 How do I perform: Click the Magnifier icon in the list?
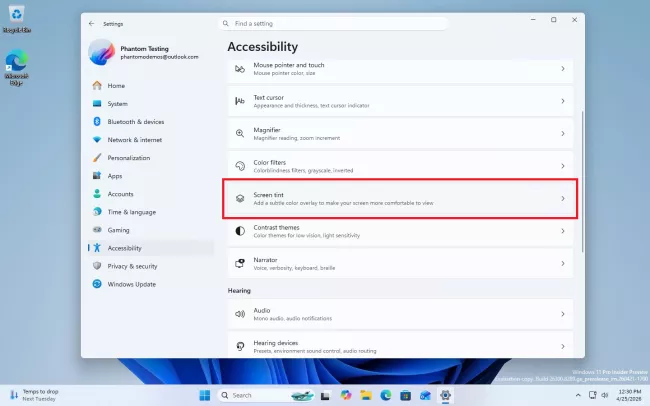[x=240, y=133]
